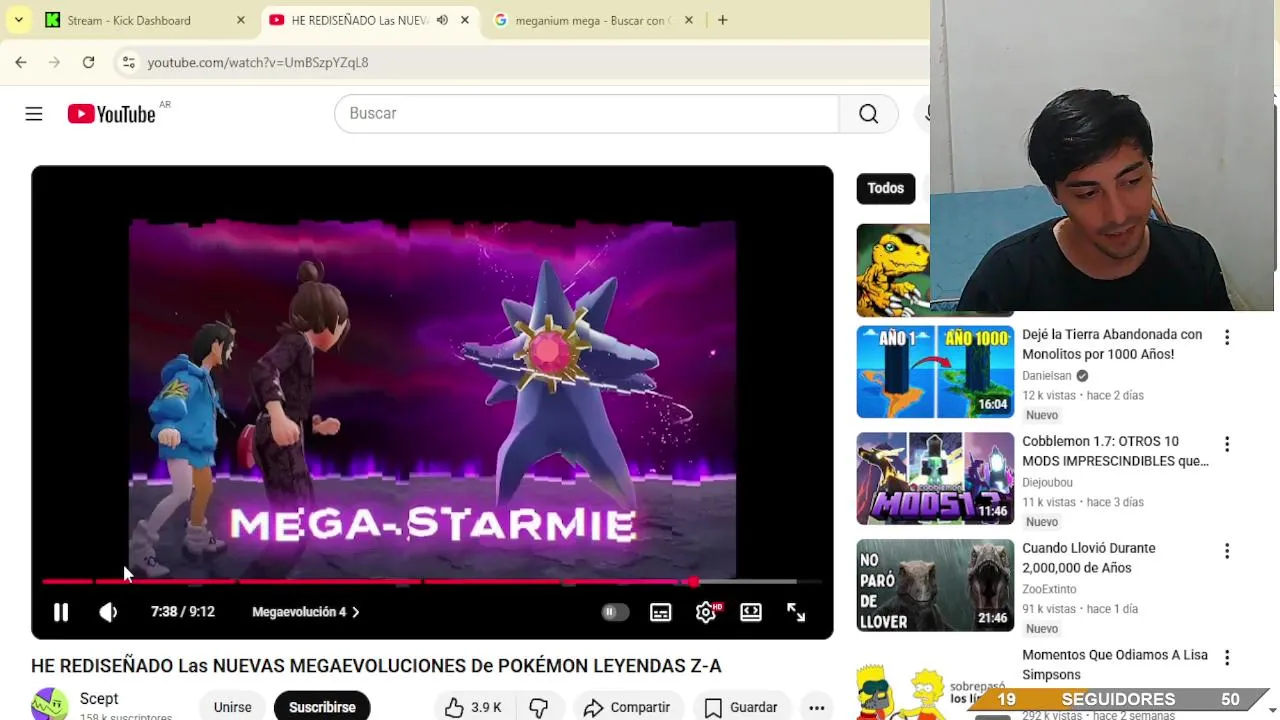
Task: Open Cobblemon 1.7 video title
Action: pos(1115,451)
